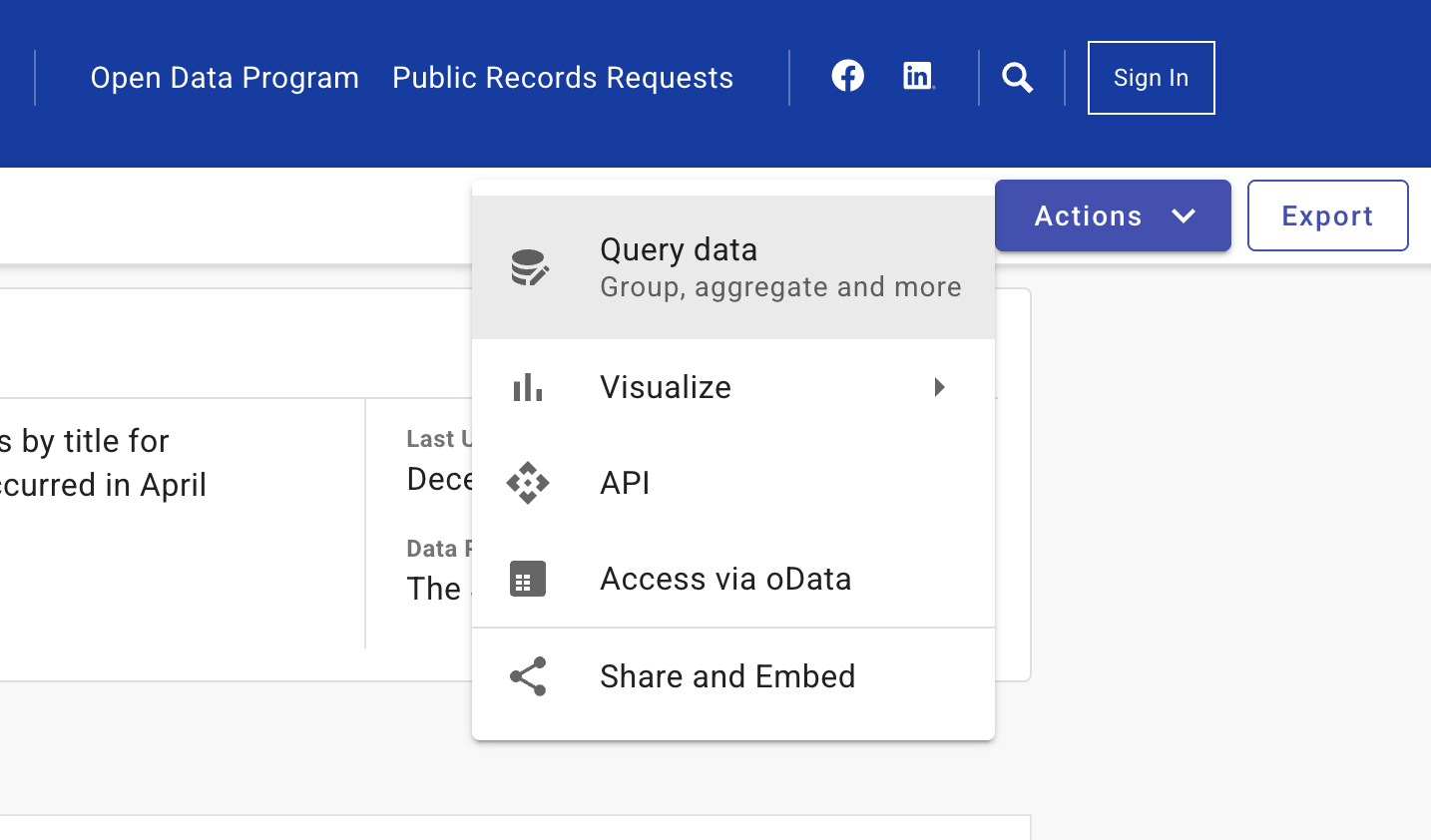Select the Access via oData label
This screenshot has width=1431, height=840.
[x=725, y=579]
